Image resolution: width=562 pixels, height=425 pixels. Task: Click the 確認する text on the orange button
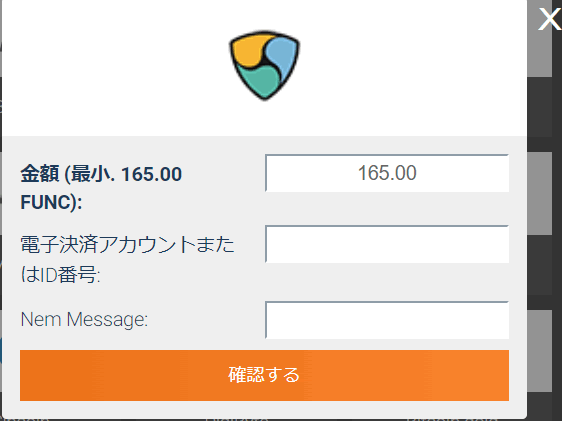[264, 375]
